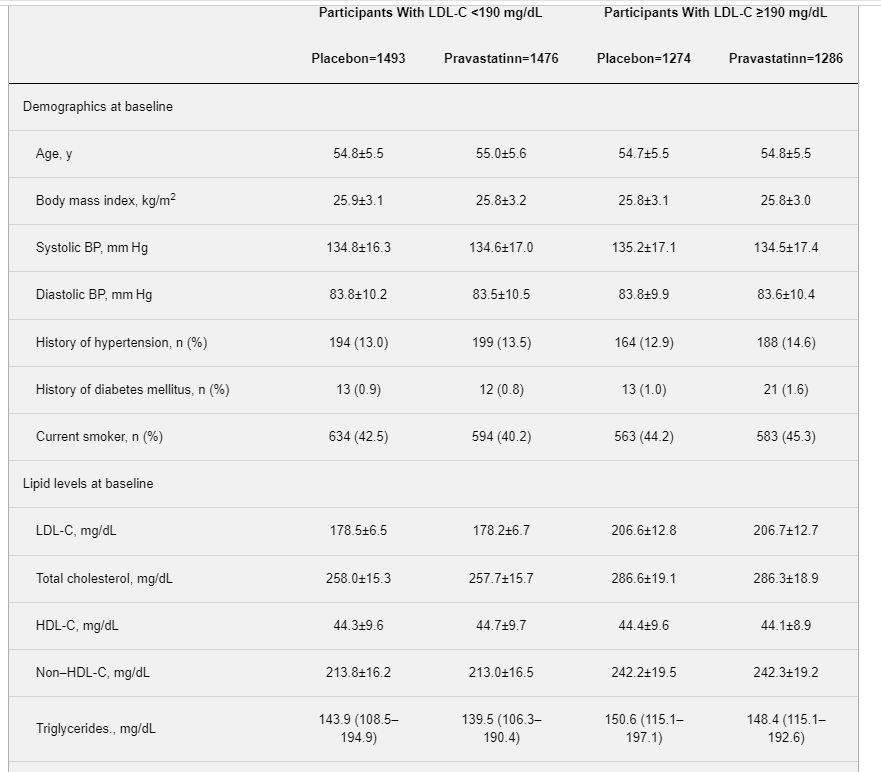
Task: Click the Current smoker value 634 (42.5)
Action: (358, 437)
